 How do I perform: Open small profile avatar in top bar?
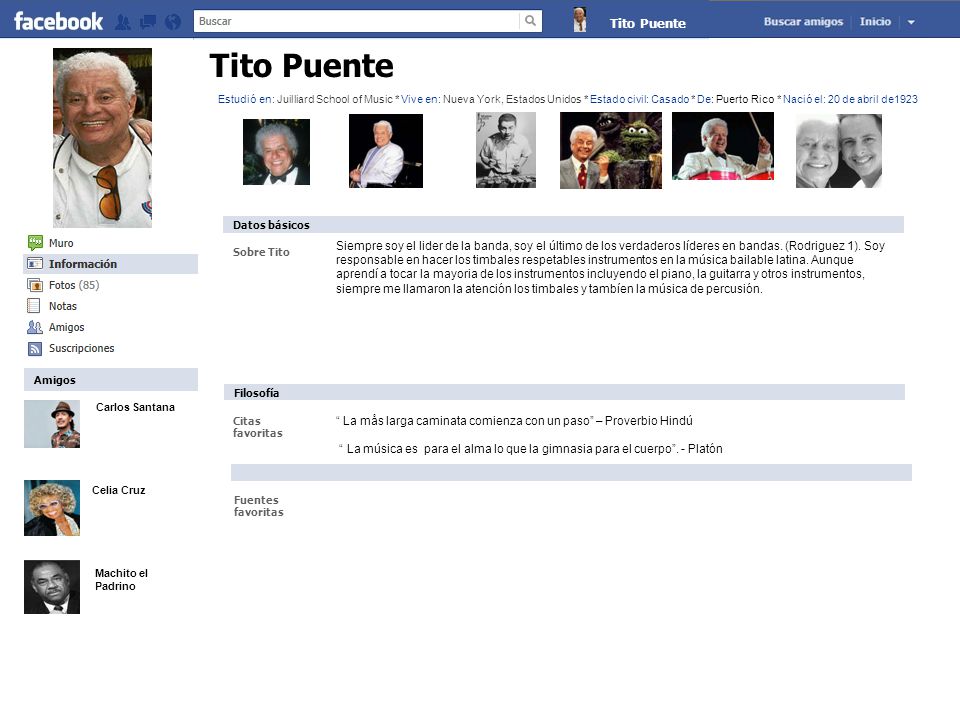tap(579, 20)
